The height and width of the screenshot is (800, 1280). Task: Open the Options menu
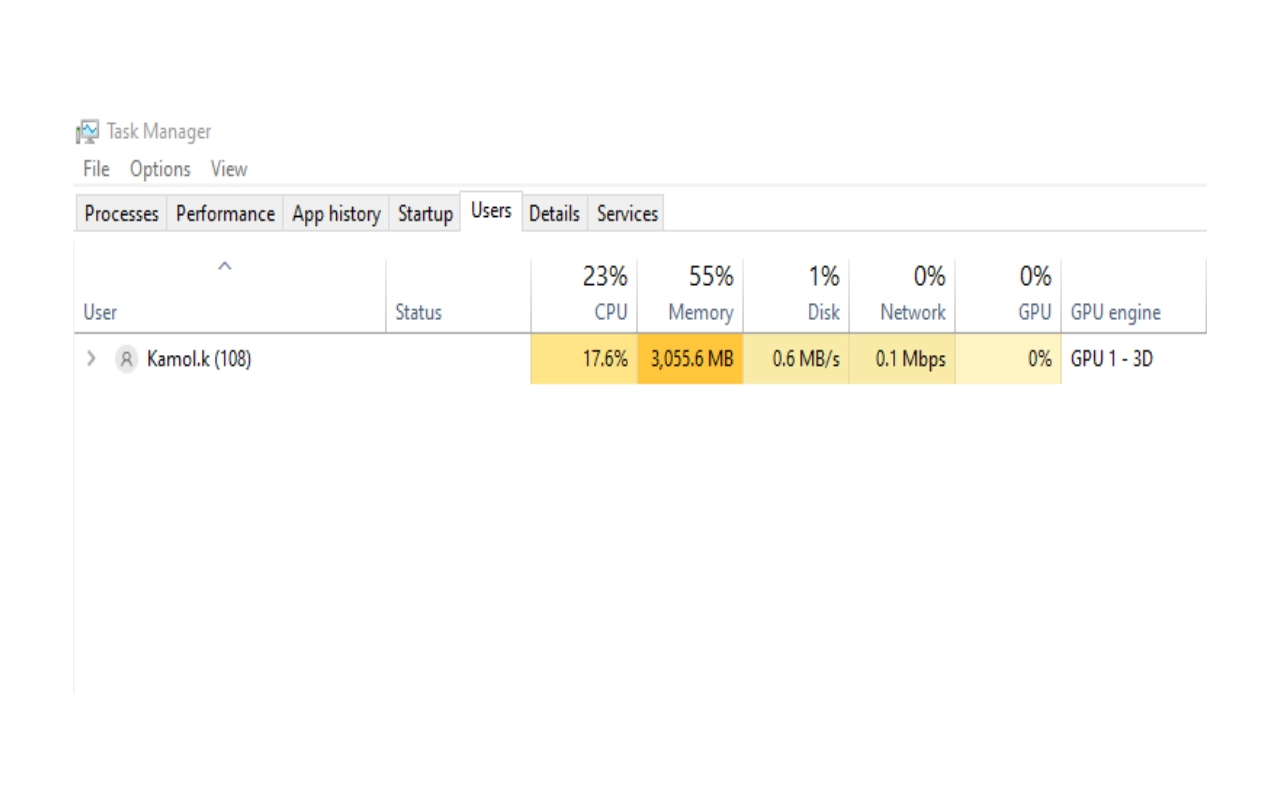click(160, 169)
